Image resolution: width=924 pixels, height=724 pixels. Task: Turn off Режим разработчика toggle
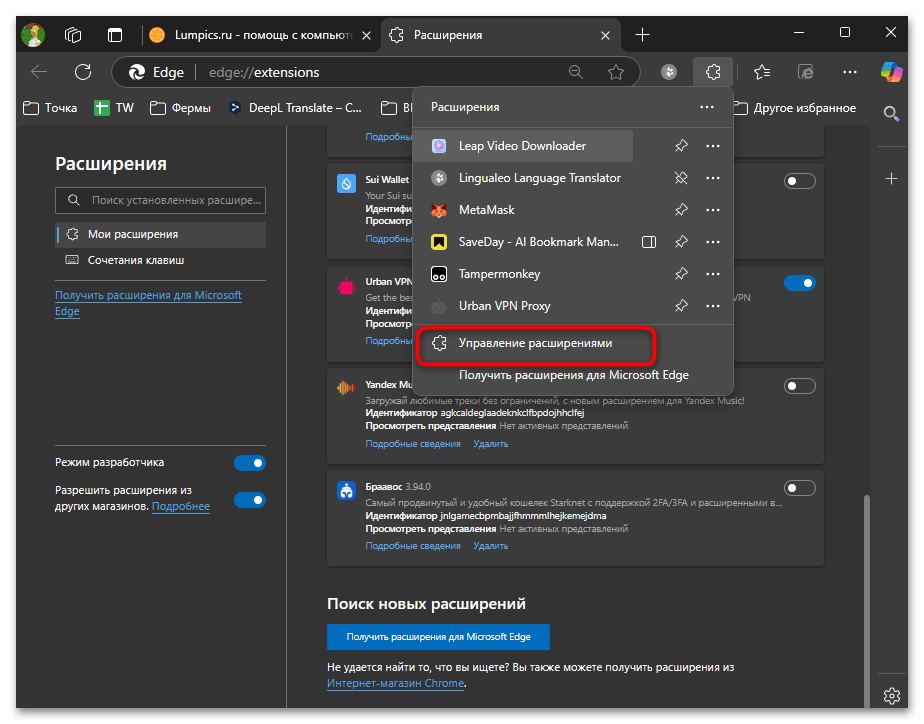(250, 463)
